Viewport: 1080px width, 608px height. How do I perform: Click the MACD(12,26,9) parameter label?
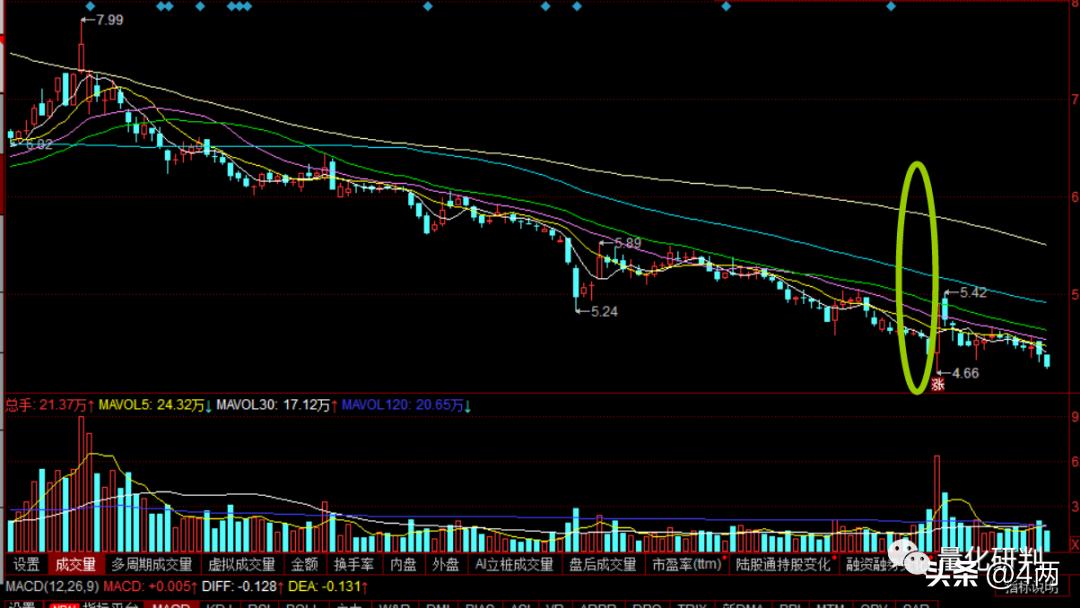(x=52, y=585)
